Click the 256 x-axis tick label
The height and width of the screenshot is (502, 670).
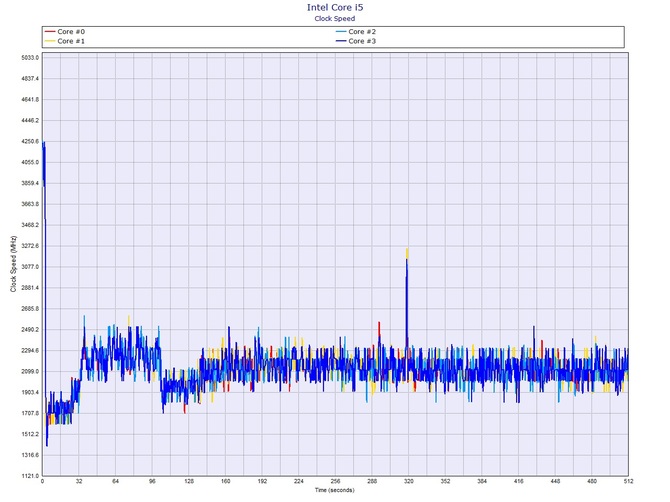(x=335, y=481)
